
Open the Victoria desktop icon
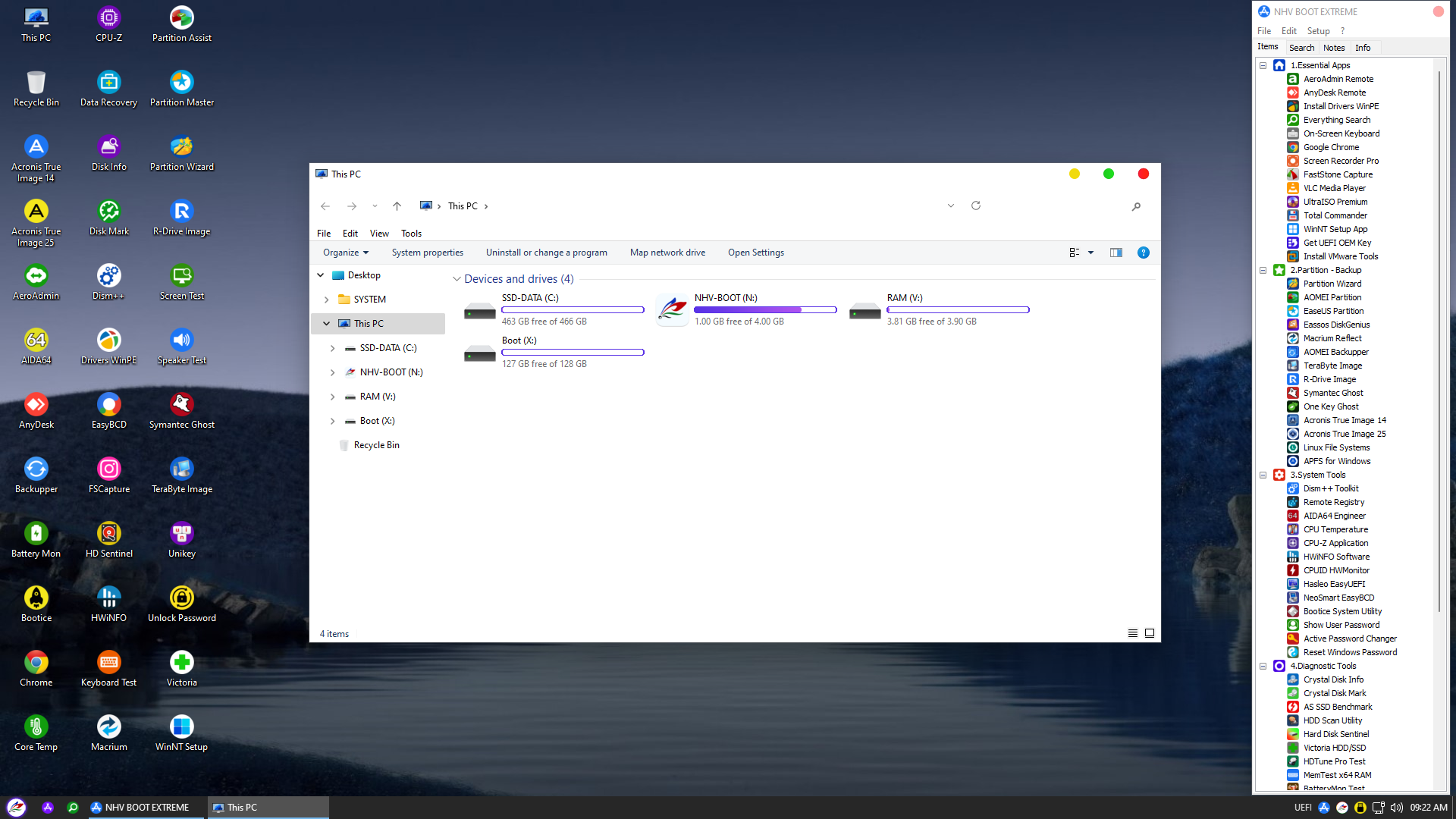point(181,662)
